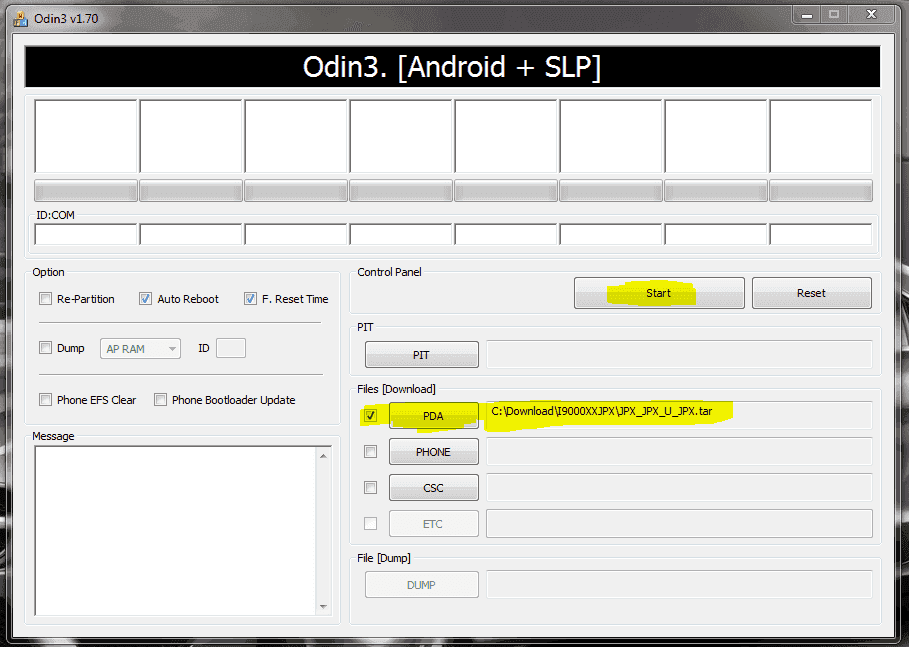Click Message box scroll up arrow
This screenshot has width=909, height=647.
pyautogui.click(x=323, y=456)
